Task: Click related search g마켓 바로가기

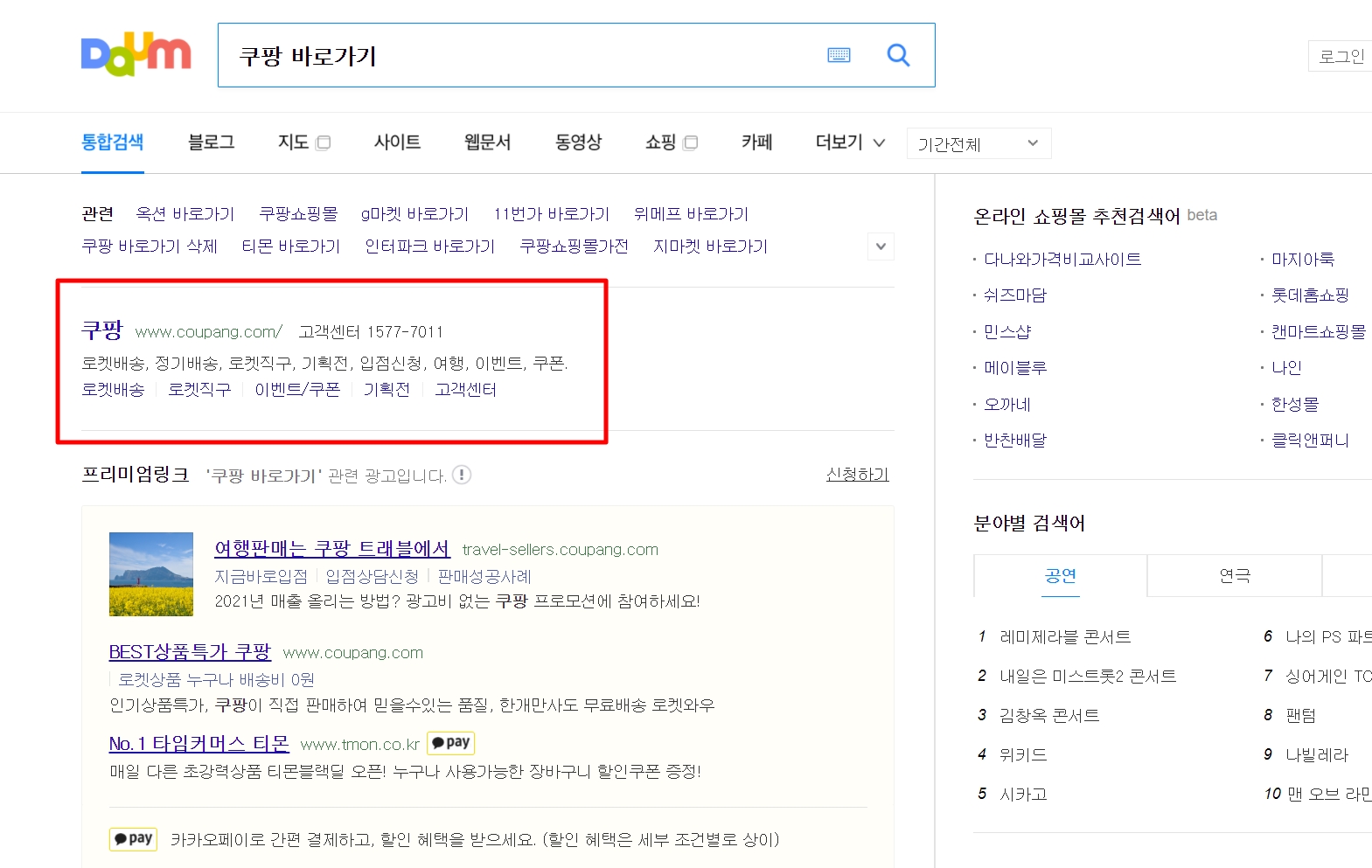Action: point(414,214)
